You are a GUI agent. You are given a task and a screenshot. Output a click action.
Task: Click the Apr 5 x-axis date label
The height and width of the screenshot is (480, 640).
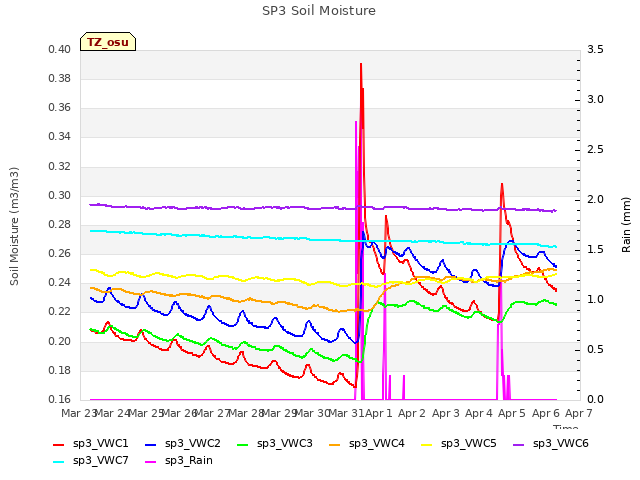click(512, 413)
